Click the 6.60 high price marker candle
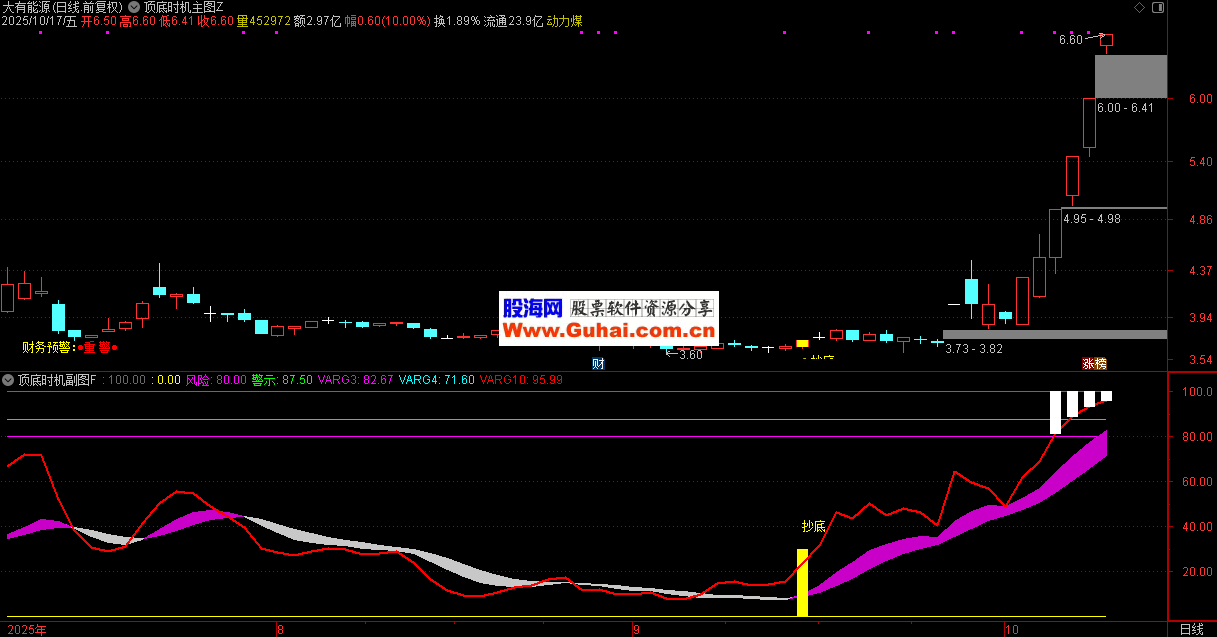 pos(1107,40)
